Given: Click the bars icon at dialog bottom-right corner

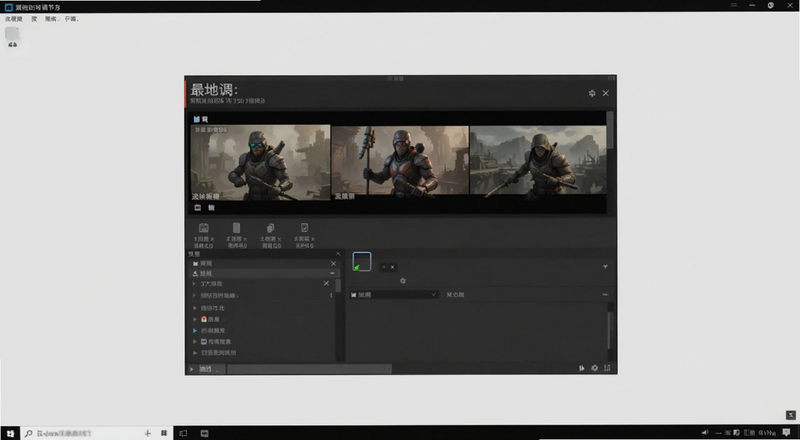Looking at the screenshot, I should click(607, 368).
